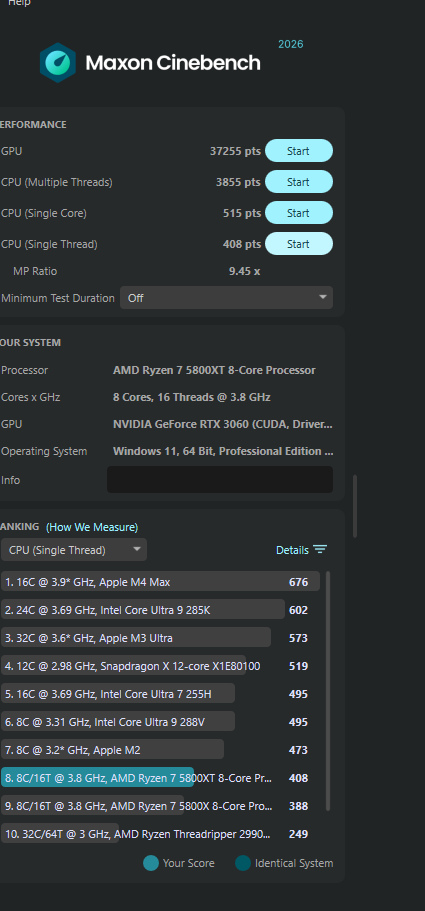The width and height of the screenshot is (425, 911).
Task: Open the ranking Details link
Action: pos(292,550)
